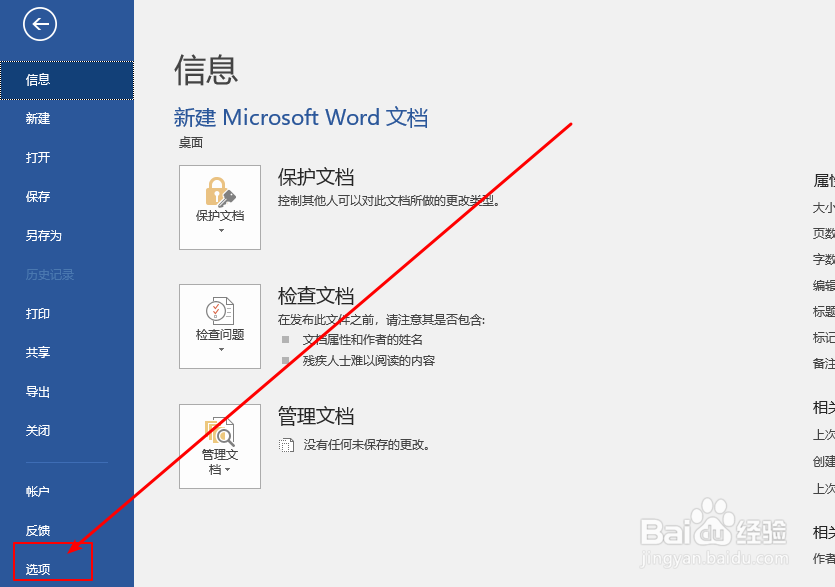Click the 保护文档 section heading

coord(316,177)
